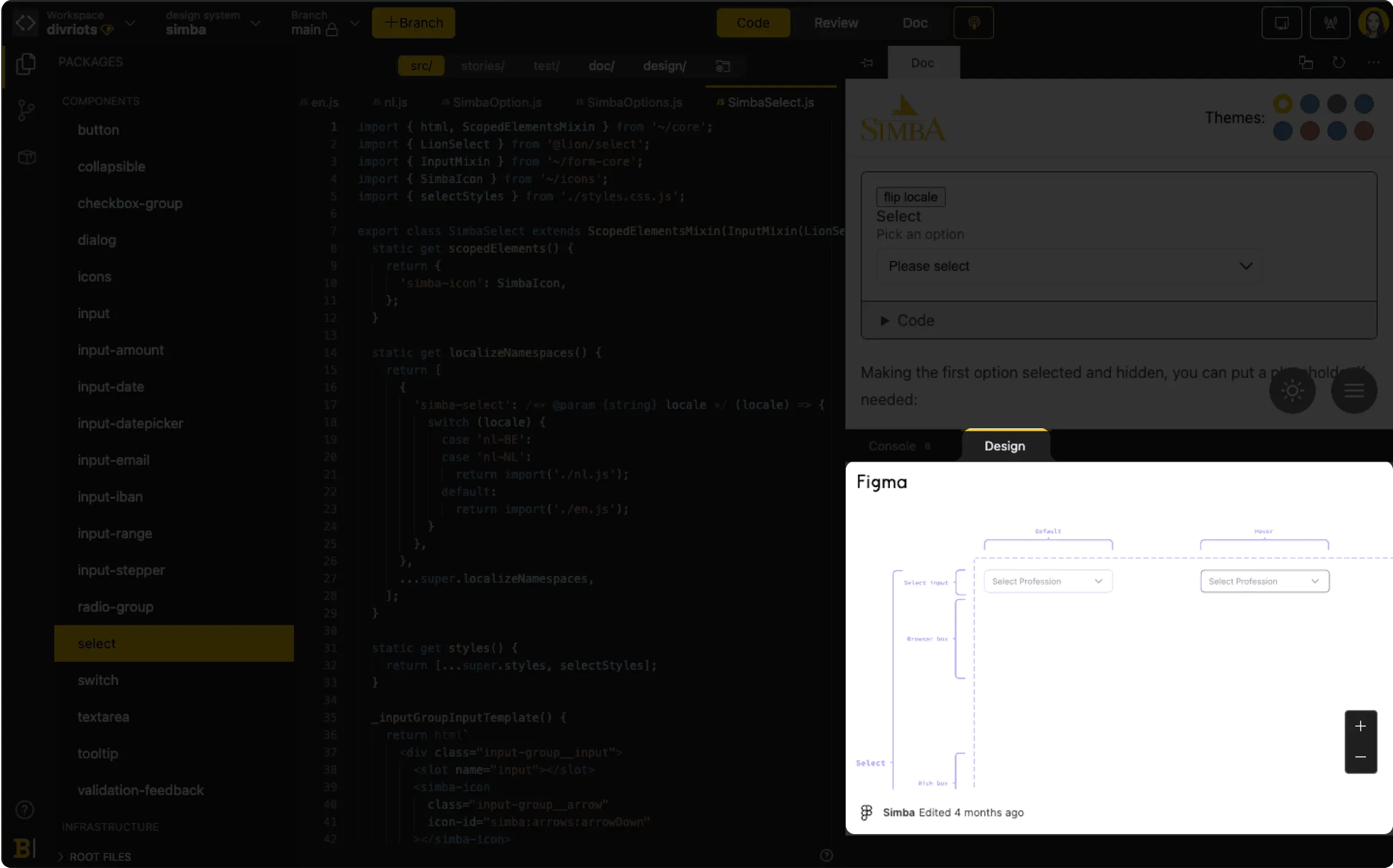Expand ROOT FILES tree item
The image size is (1393, 868).
point(64,856)
